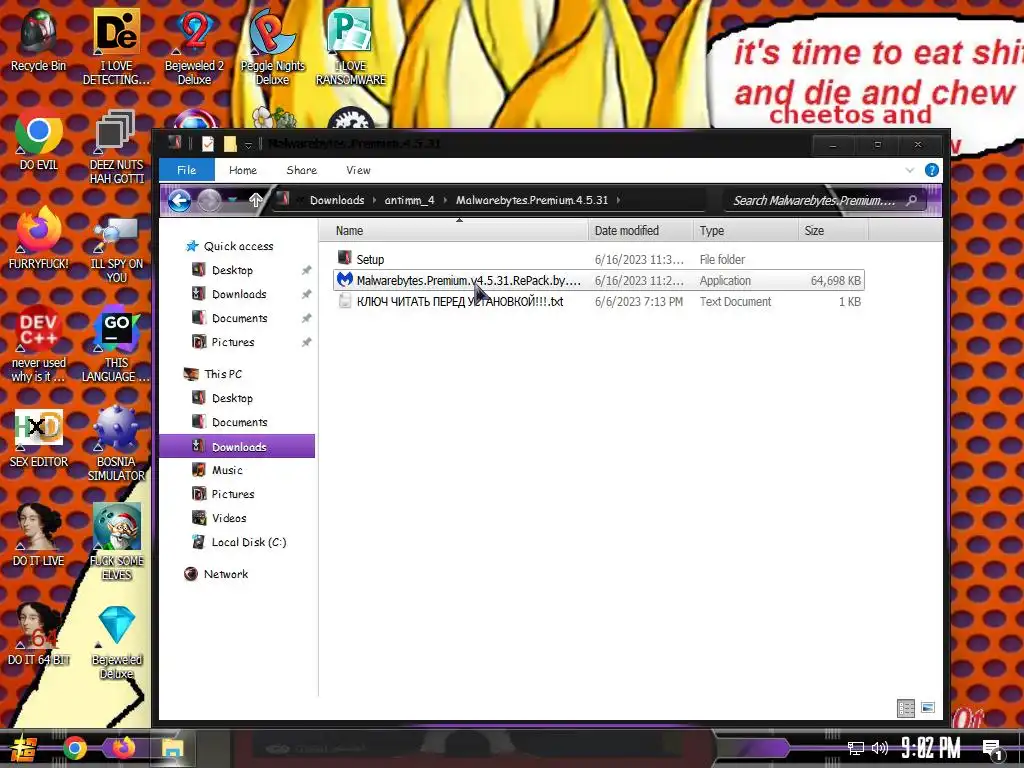Expand the breadcrumb arrow after Downloads
Image resolution: width=1024 pixels, height=768 pixels.
[374, 200]
